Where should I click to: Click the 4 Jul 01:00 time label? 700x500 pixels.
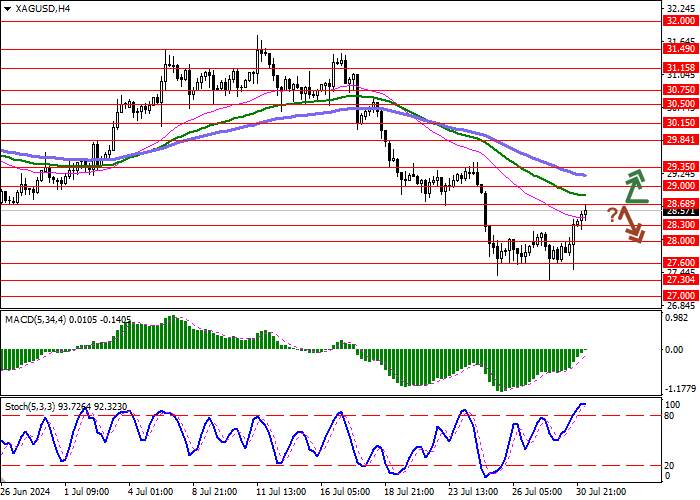pos(150,492)
